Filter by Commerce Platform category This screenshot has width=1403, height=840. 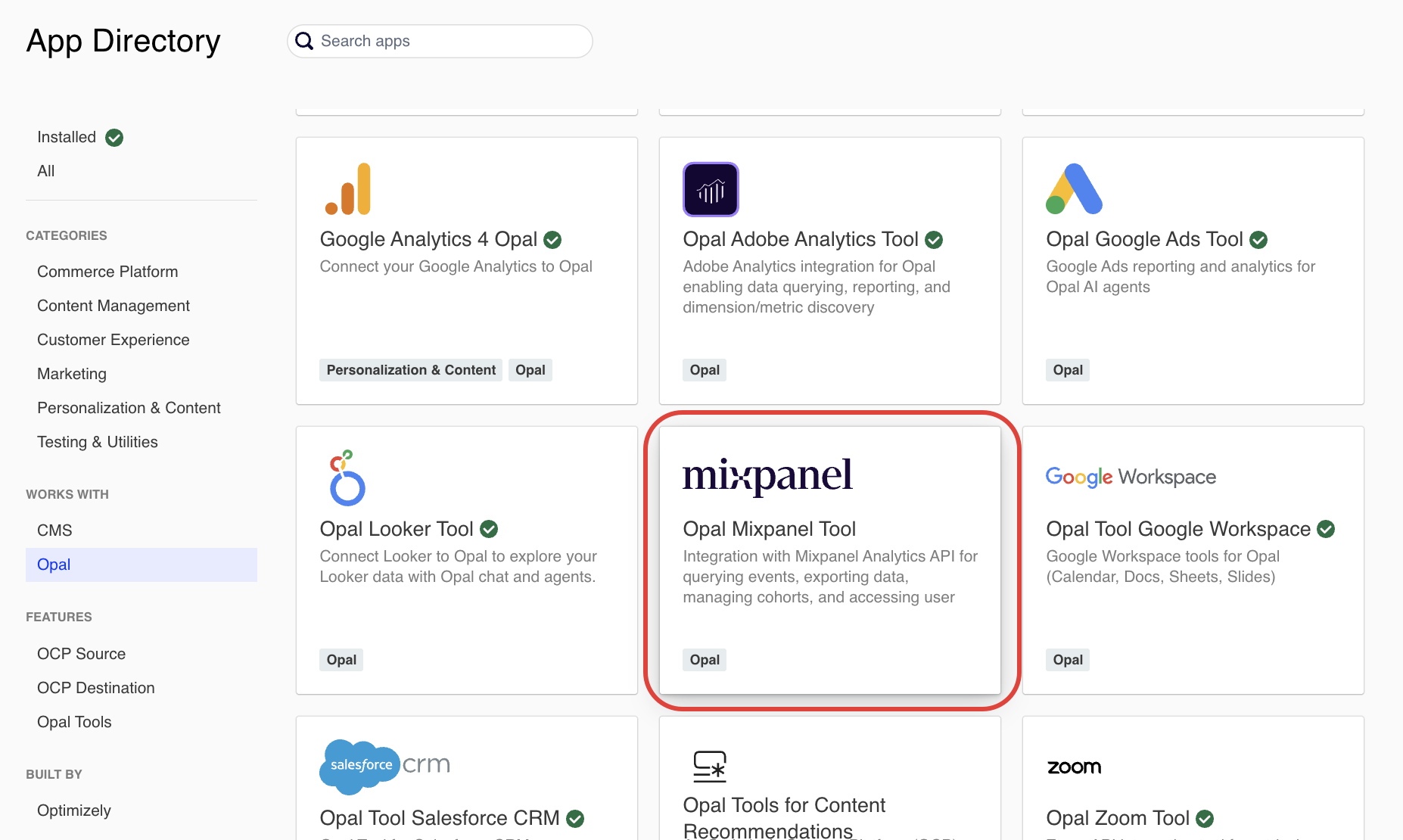pos(107,272)
